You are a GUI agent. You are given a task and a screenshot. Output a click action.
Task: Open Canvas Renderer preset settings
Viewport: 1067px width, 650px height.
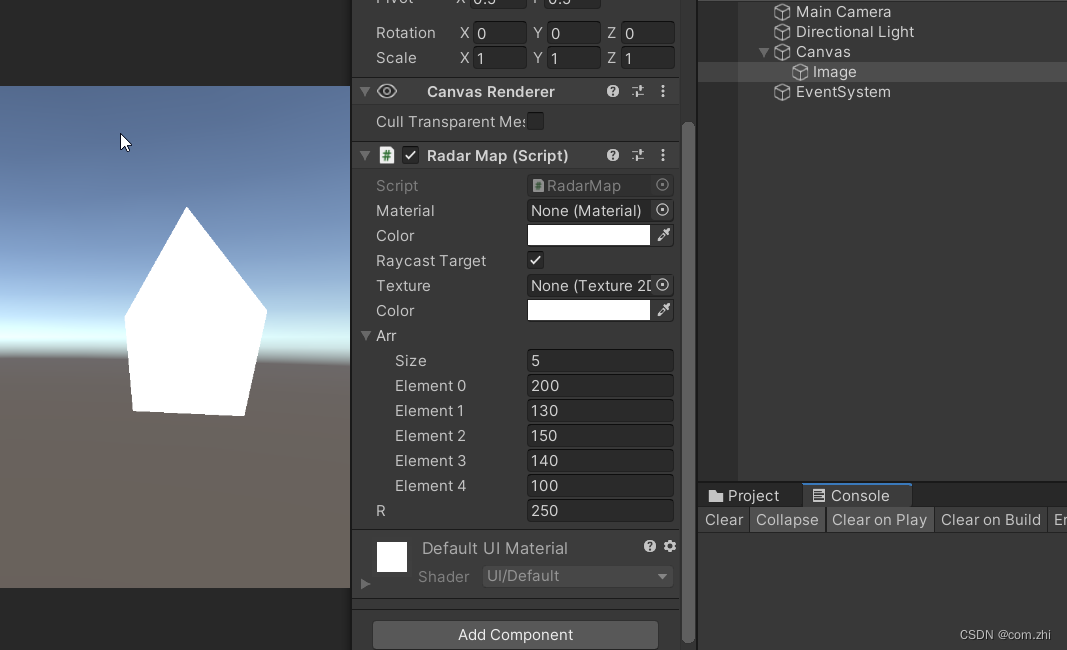click(638, 91)
